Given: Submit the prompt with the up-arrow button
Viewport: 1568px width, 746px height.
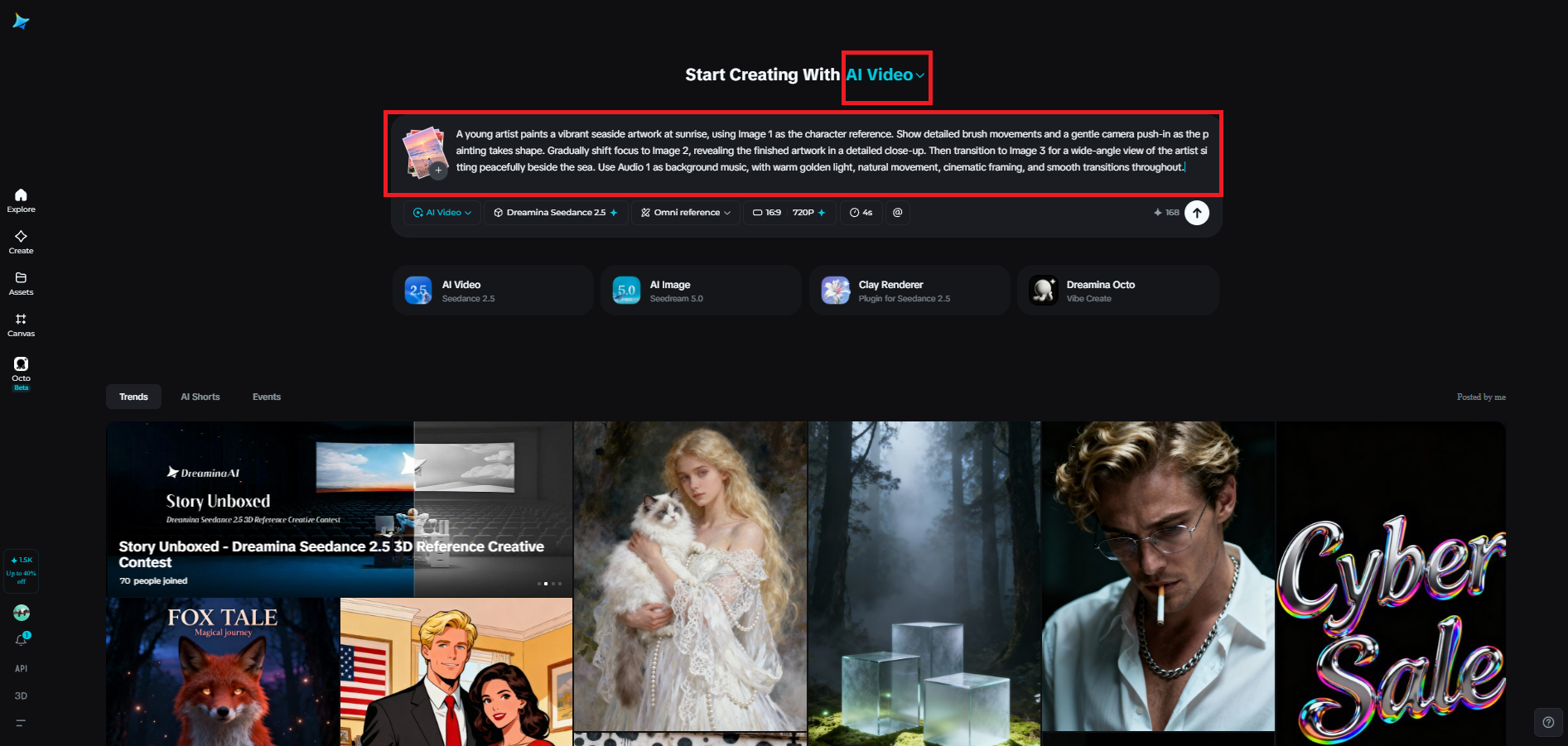Looking at the screenshot, I should tap(1197, 213).
